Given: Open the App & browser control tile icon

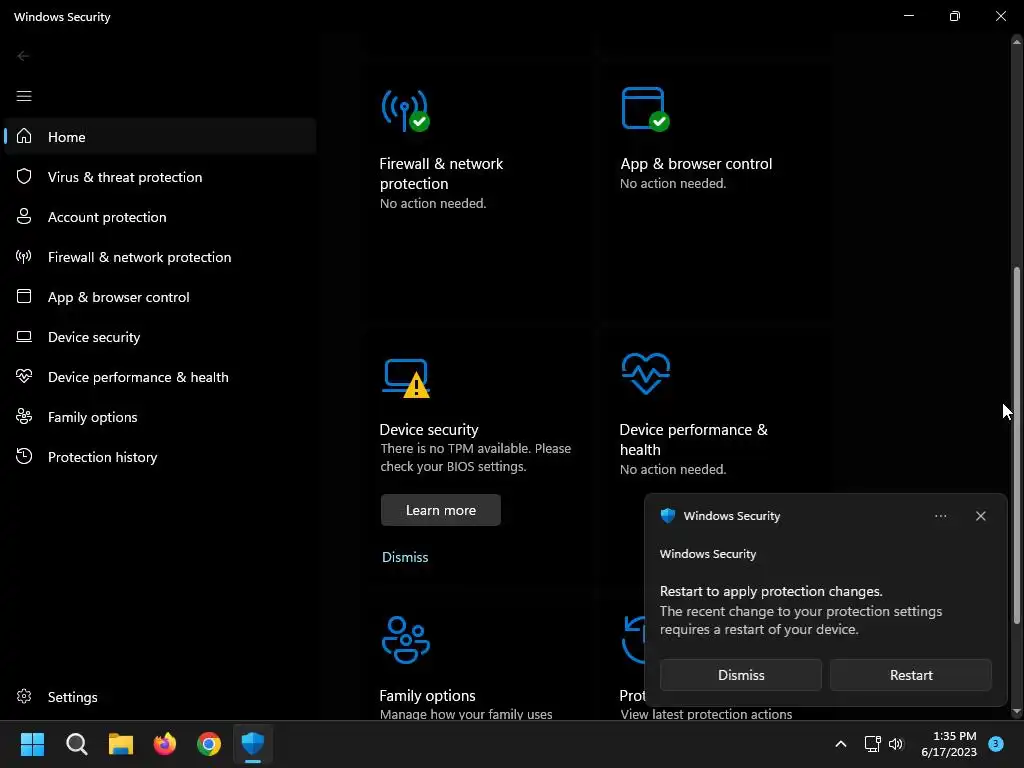Looking at the screenshot, I should click(645, 109).
